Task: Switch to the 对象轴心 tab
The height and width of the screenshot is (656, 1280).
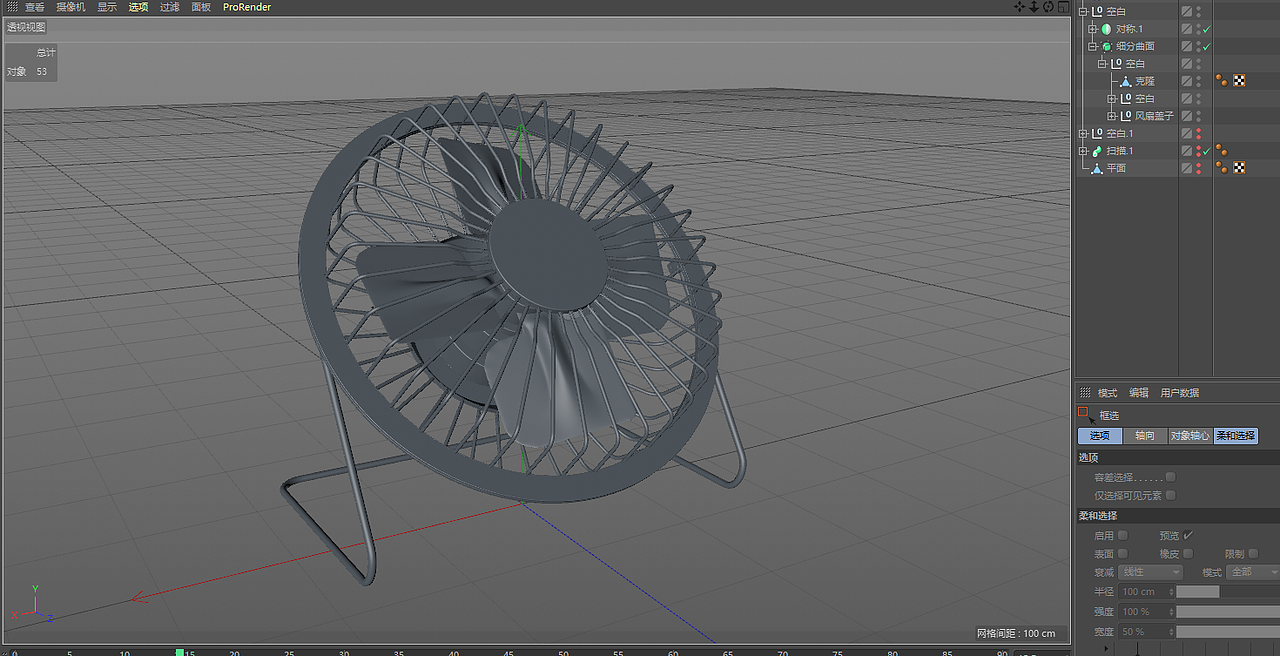Action: [1190, 436]
